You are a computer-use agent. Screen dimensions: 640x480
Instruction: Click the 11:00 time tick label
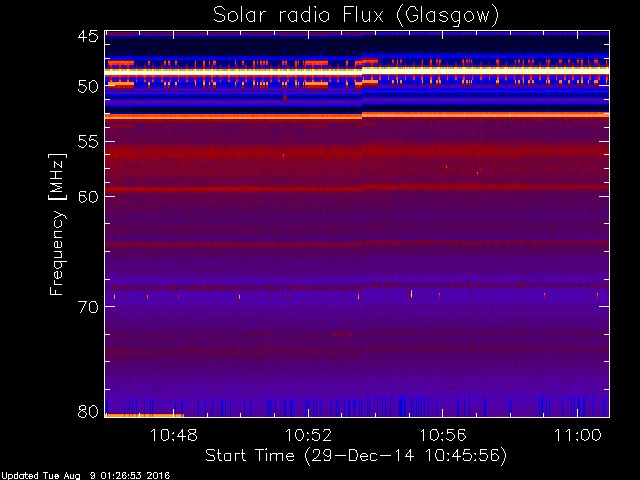point(578,435)
